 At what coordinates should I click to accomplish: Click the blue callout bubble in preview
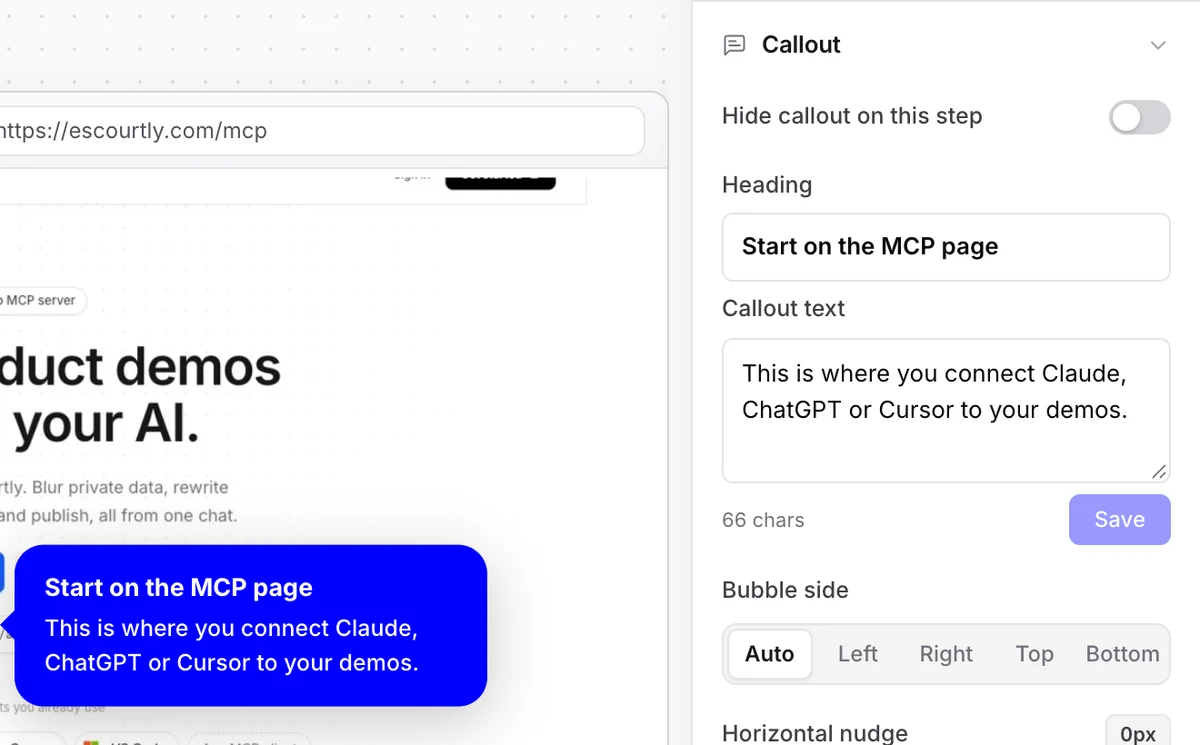click(250, 626)
